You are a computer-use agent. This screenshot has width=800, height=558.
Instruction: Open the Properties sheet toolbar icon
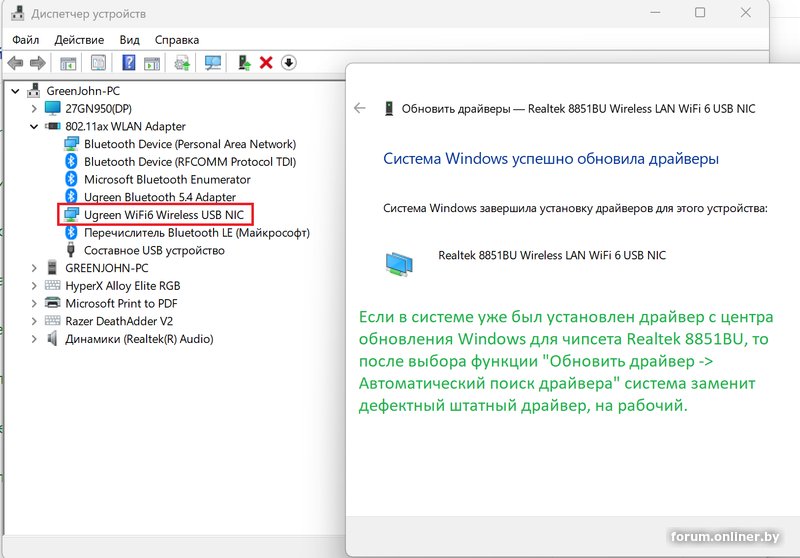click(98, 63)
